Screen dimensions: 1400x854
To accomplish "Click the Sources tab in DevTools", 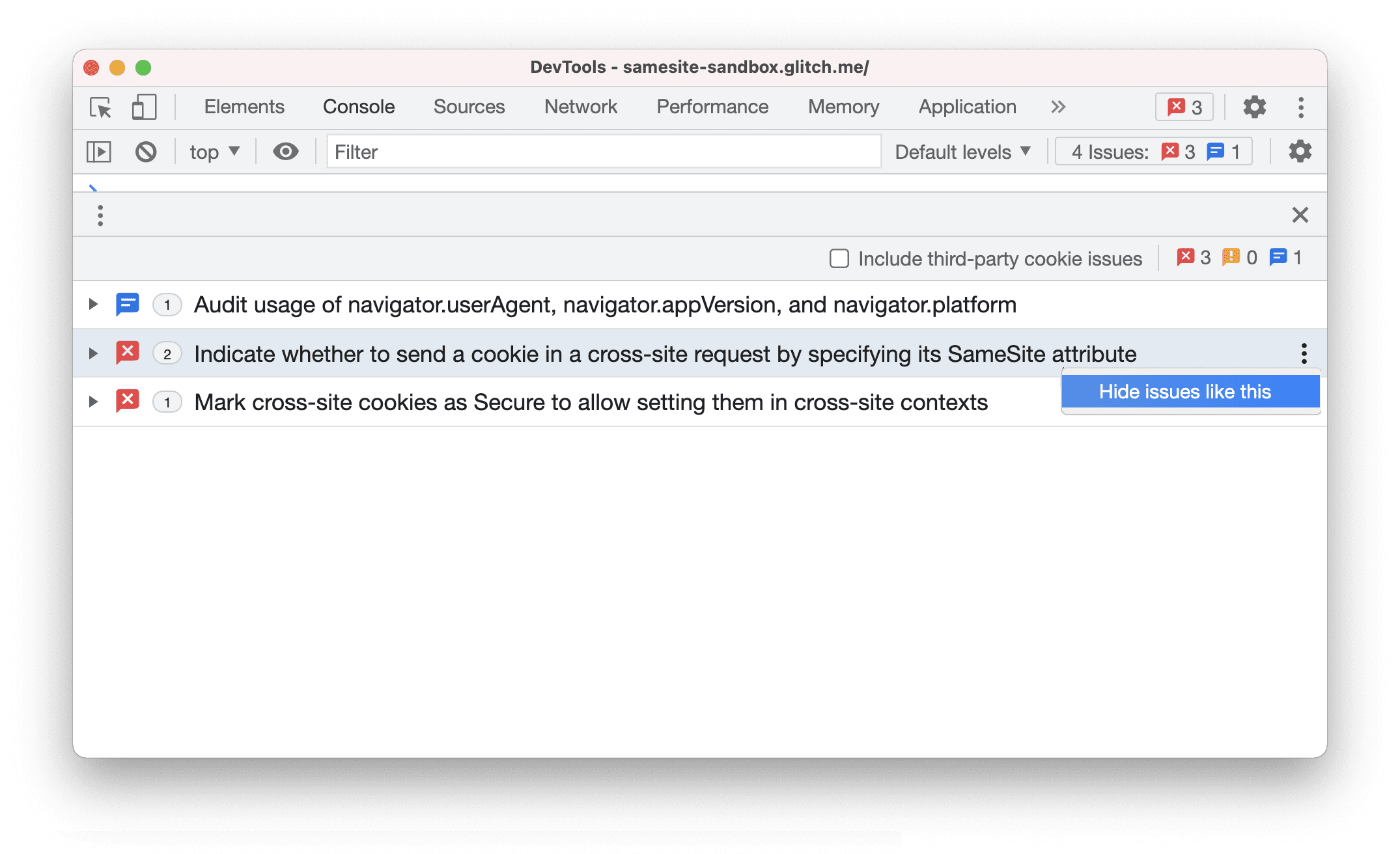I will pyautogui.click(x=470, y=107).
